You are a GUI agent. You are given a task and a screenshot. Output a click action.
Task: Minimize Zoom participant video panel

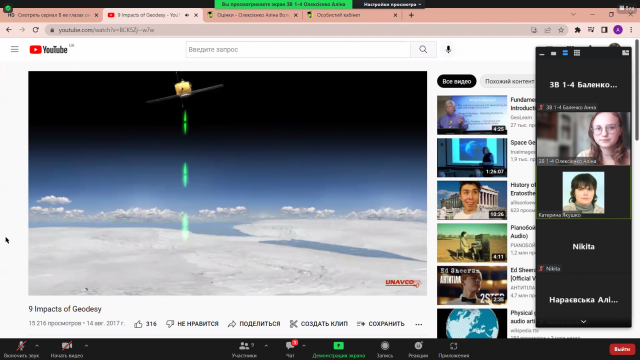[x=542, y=53]
